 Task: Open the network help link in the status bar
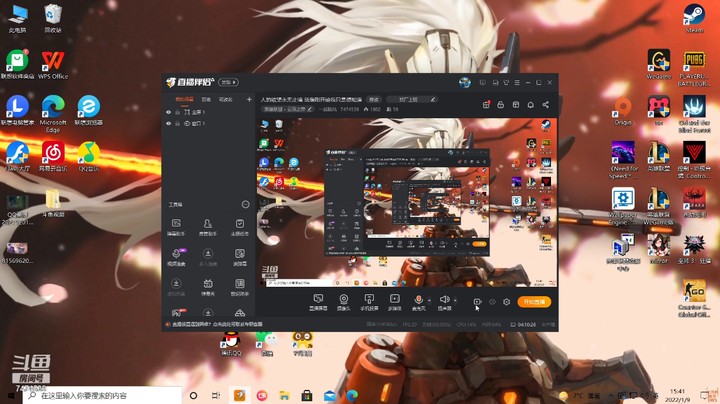pyautogui.click(x=217, y=324)
